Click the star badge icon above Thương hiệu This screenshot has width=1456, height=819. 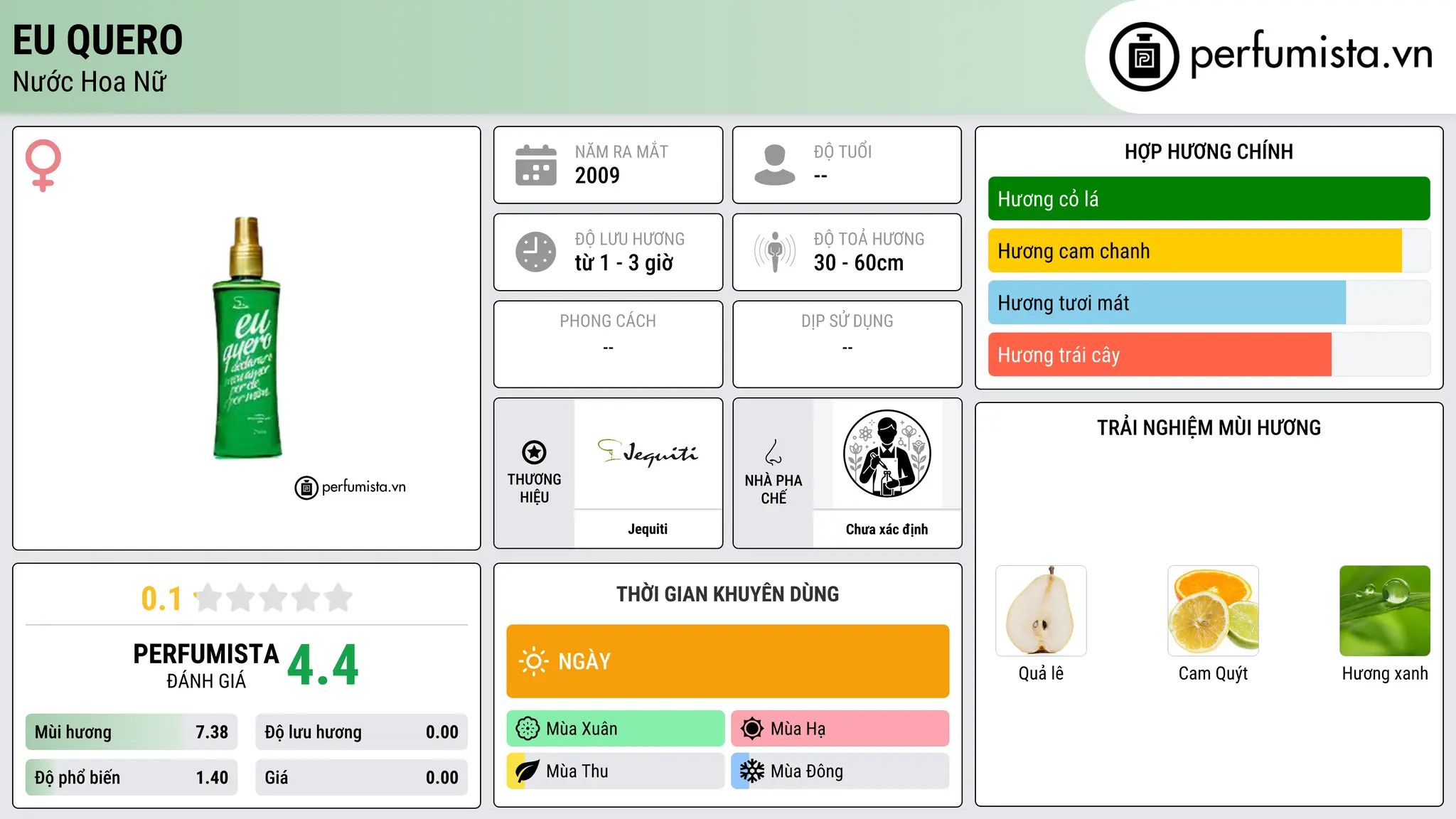click(x=534, y=452)
